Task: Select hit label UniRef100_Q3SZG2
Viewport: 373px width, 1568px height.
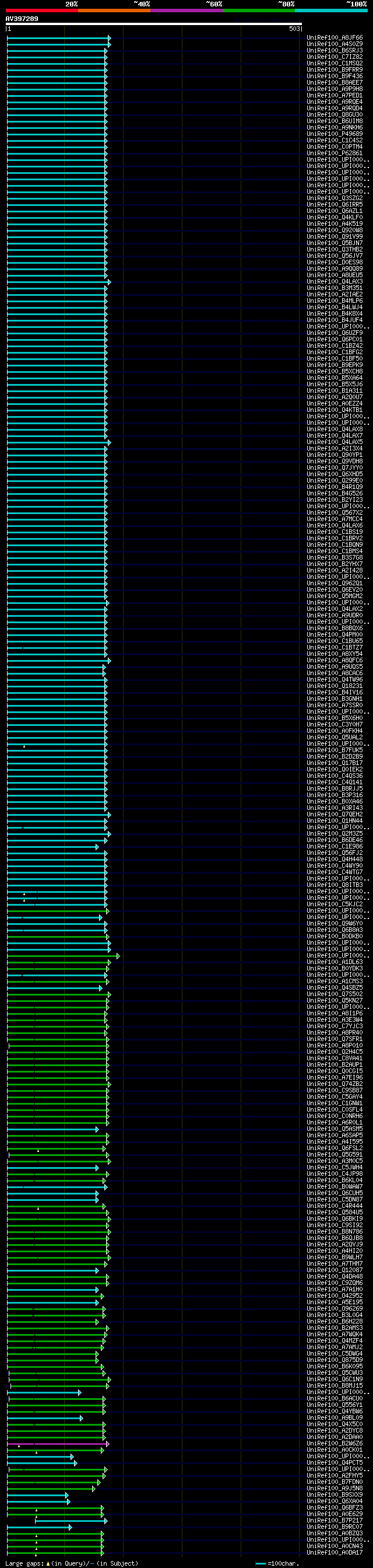Action: click(x=335, y=198)
